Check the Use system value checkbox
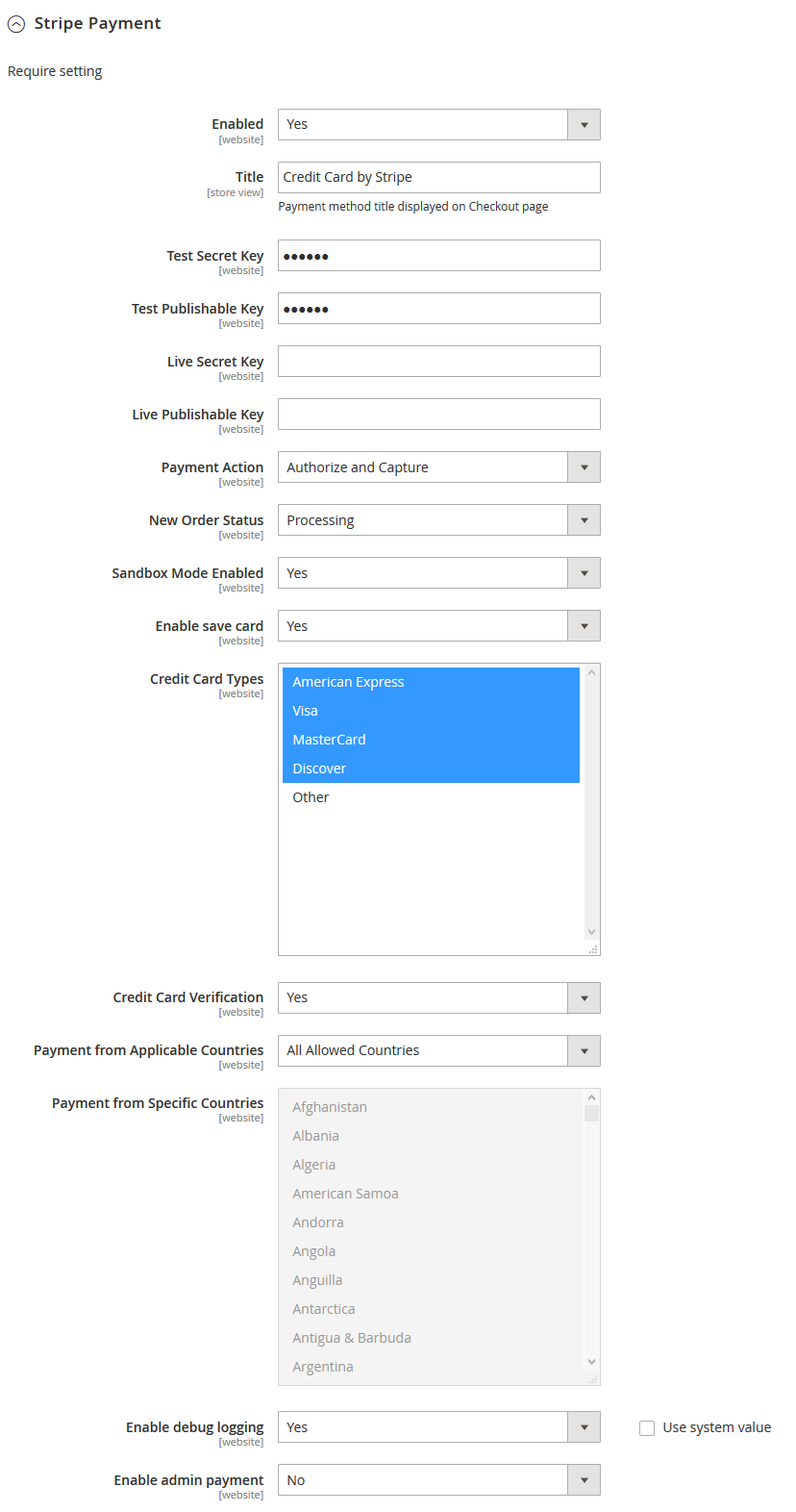The width and height of the screenshot is (796, 1512). coord(647,1428)
